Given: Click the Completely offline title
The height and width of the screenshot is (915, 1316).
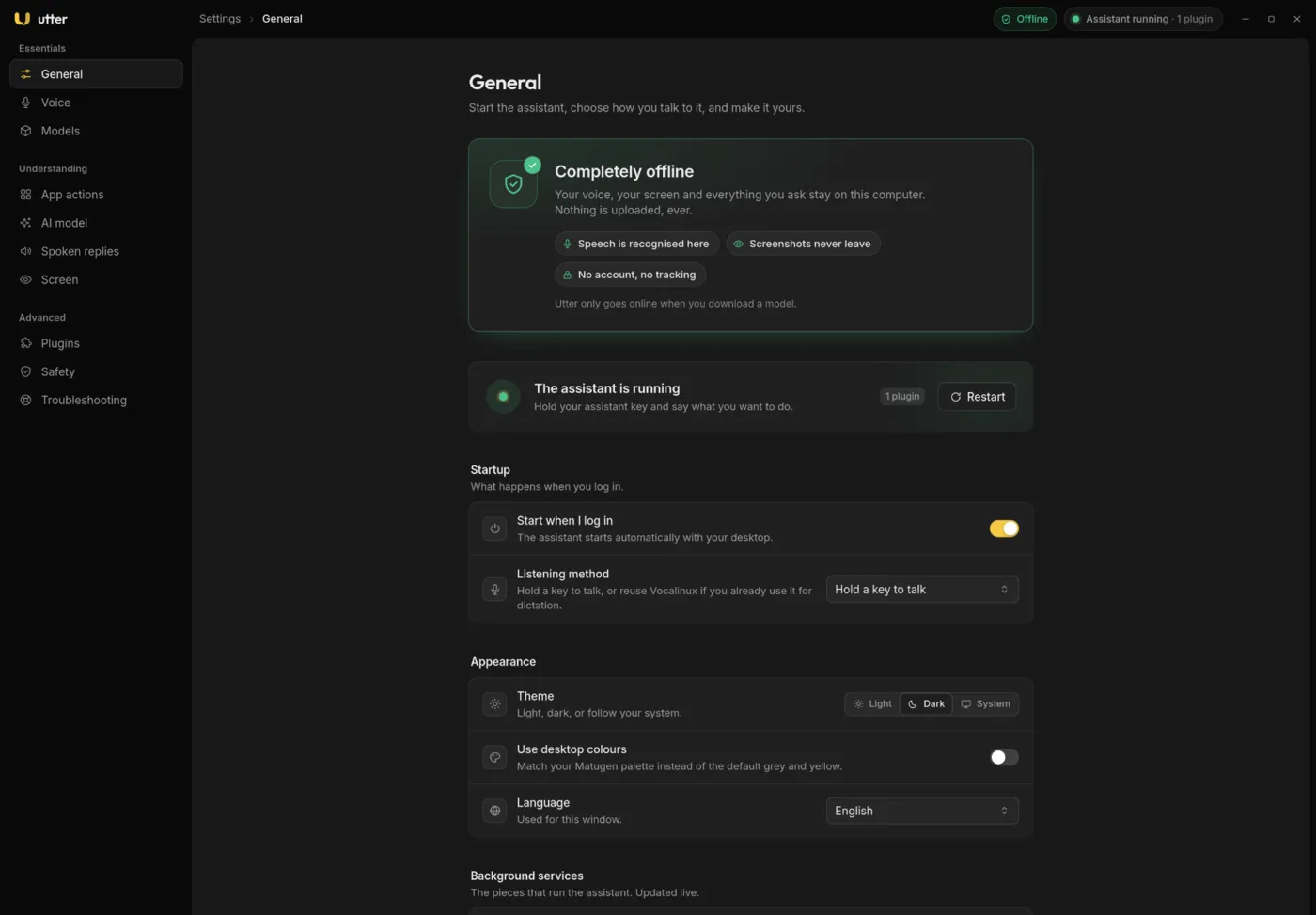Looking at the screenshot, I should point(624,171).
